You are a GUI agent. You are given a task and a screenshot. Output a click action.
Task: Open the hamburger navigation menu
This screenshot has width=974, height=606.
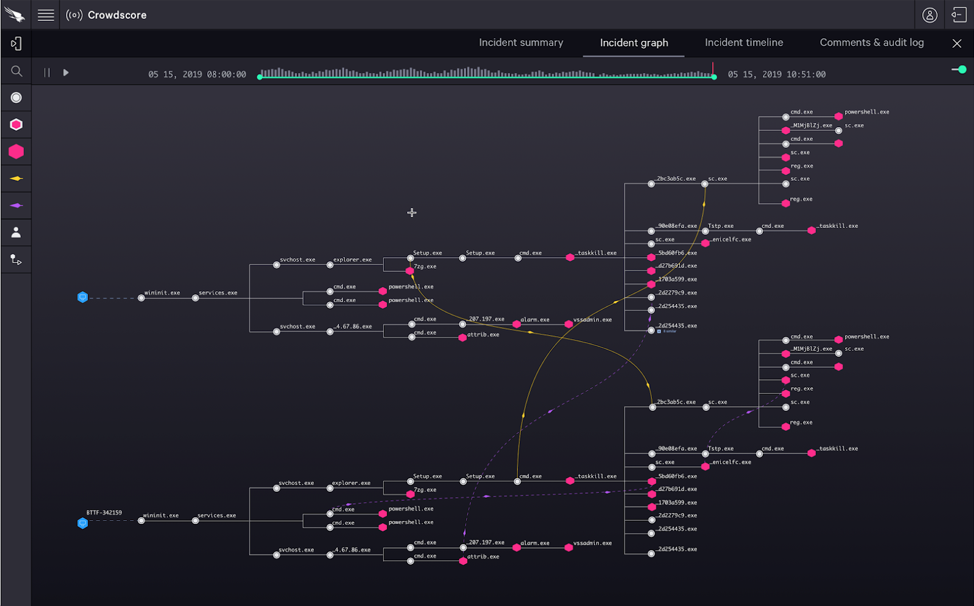click(x=46, y=15)
